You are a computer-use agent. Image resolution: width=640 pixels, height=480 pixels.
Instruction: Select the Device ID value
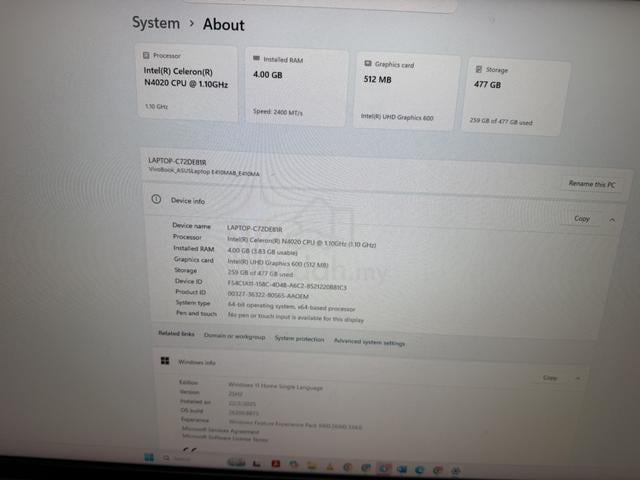point(287,284)
